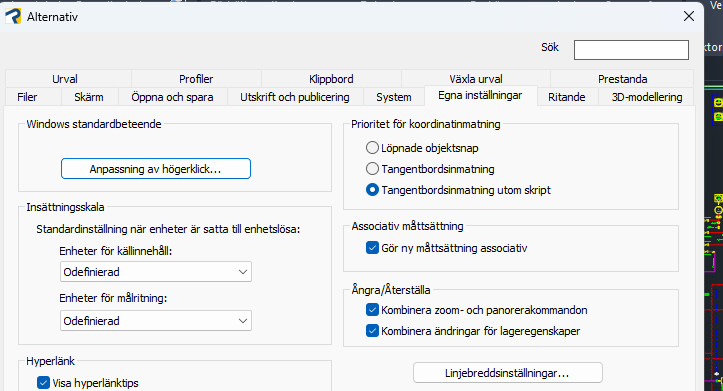723x391 pixels.
Task: Open Enheter för källinnehåll dropdown
Action: [156, 272]
